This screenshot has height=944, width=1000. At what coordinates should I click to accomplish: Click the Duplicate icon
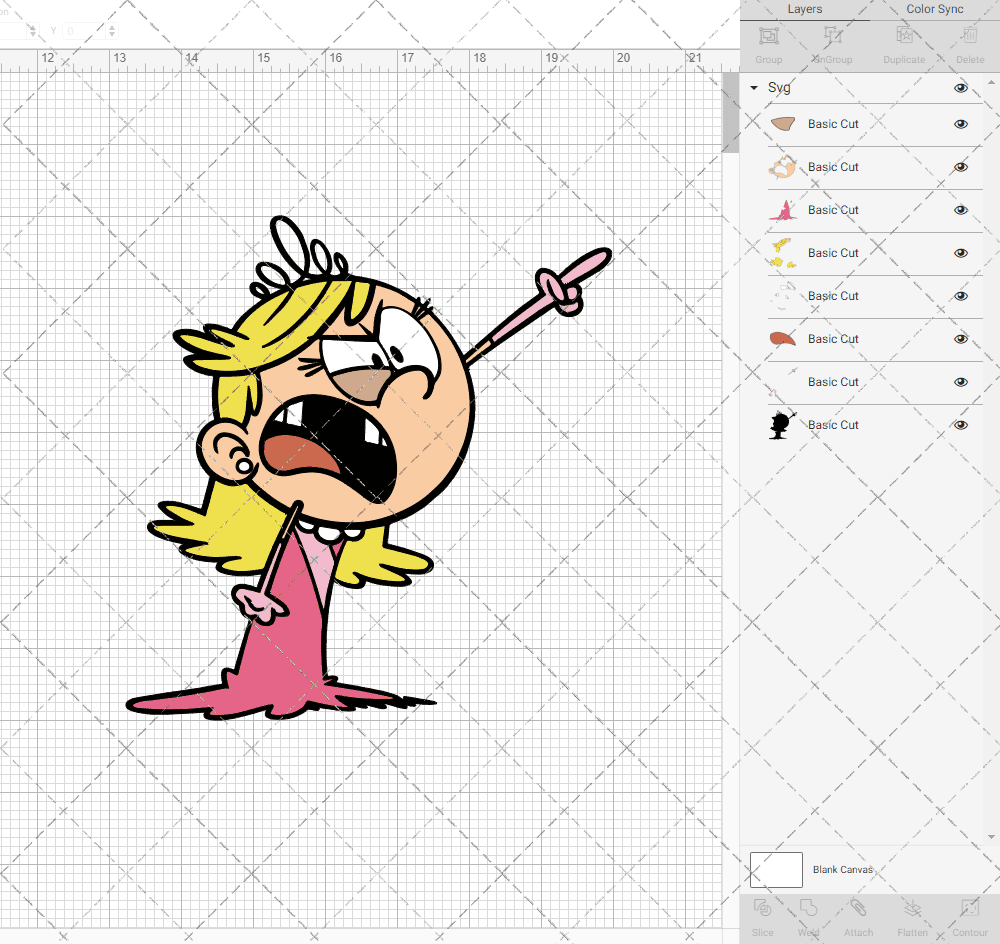click(x=904, y=36)
